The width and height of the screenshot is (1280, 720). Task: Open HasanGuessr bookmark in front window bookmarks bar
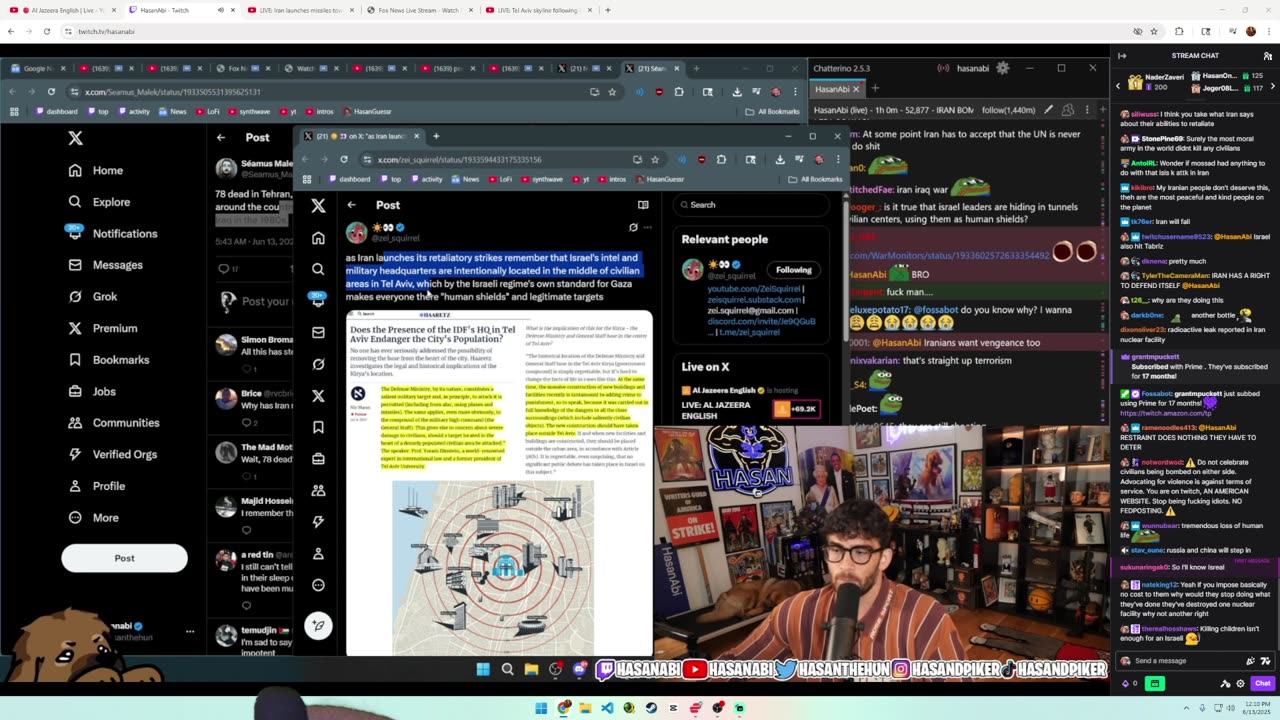(659, 179)
